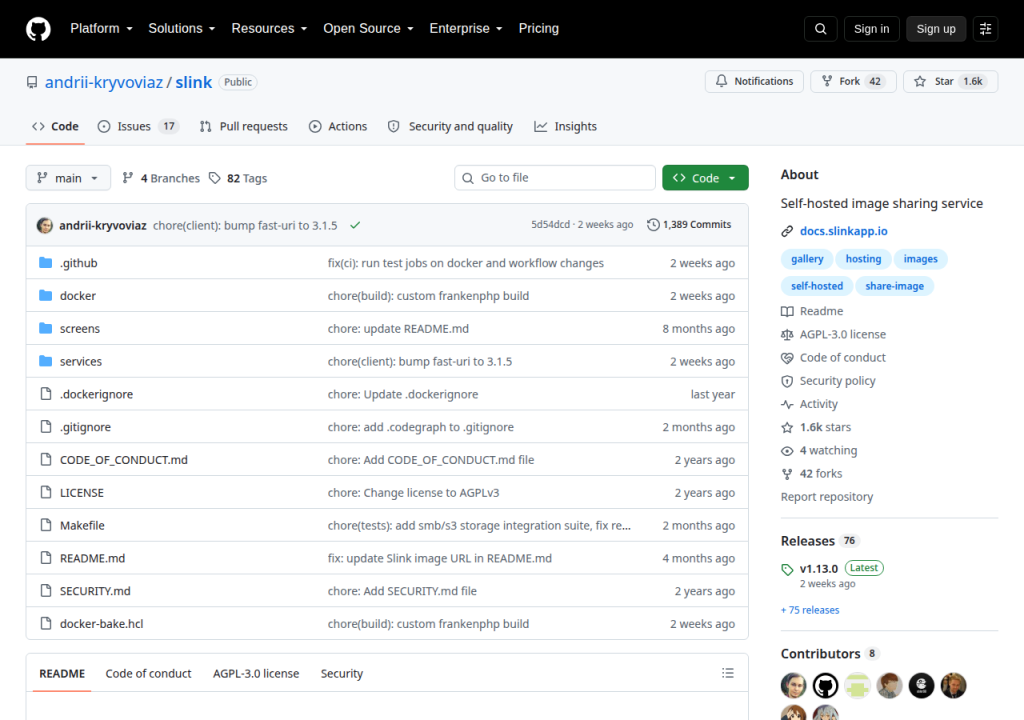The height and width of the screenshot is (720, 1024).
Task: Open the .dockerignore file
Action: [x=96, y=394]
